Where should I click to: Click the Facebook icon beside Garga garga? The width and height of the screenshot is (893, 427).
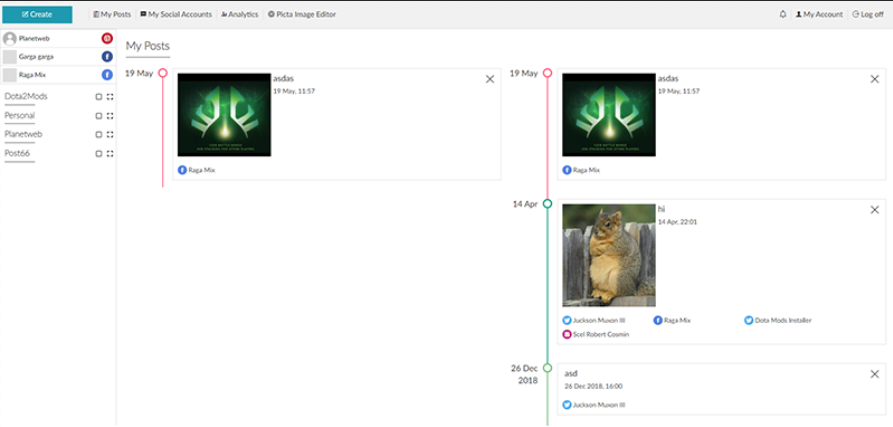107,57
